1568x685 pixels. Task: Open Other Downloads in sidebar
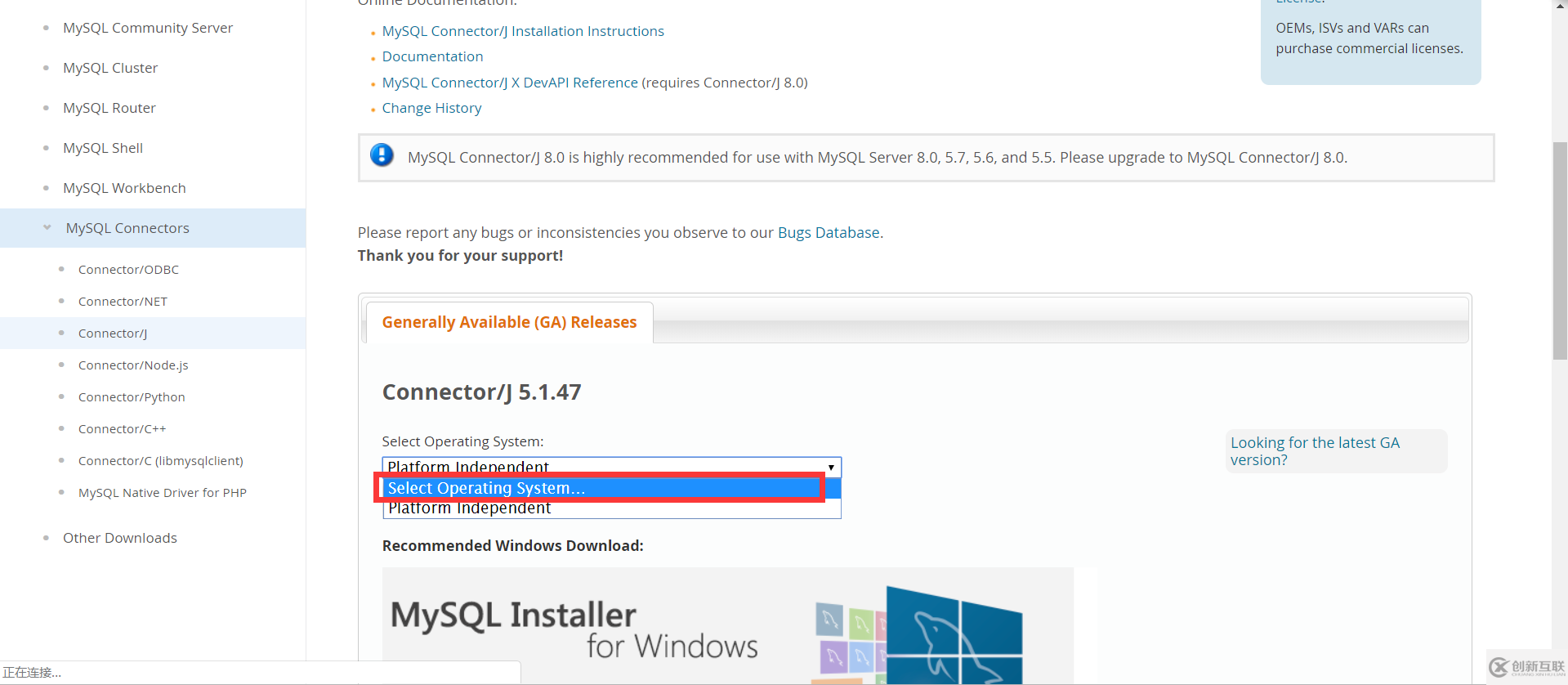(120, 538)
